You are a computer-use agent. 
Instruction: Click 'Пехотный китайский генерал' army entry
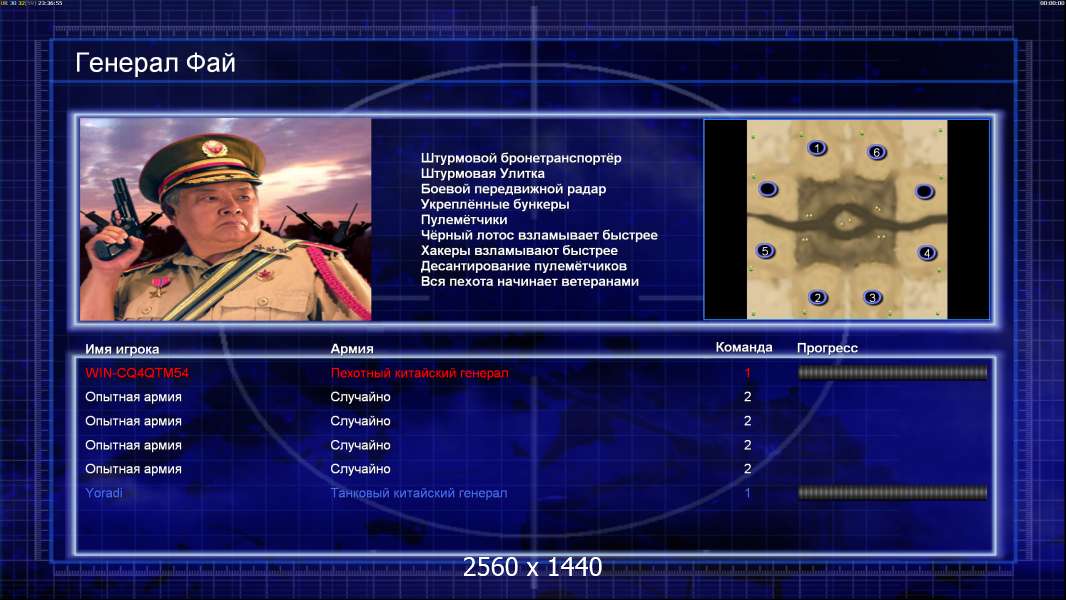point(419,372)
